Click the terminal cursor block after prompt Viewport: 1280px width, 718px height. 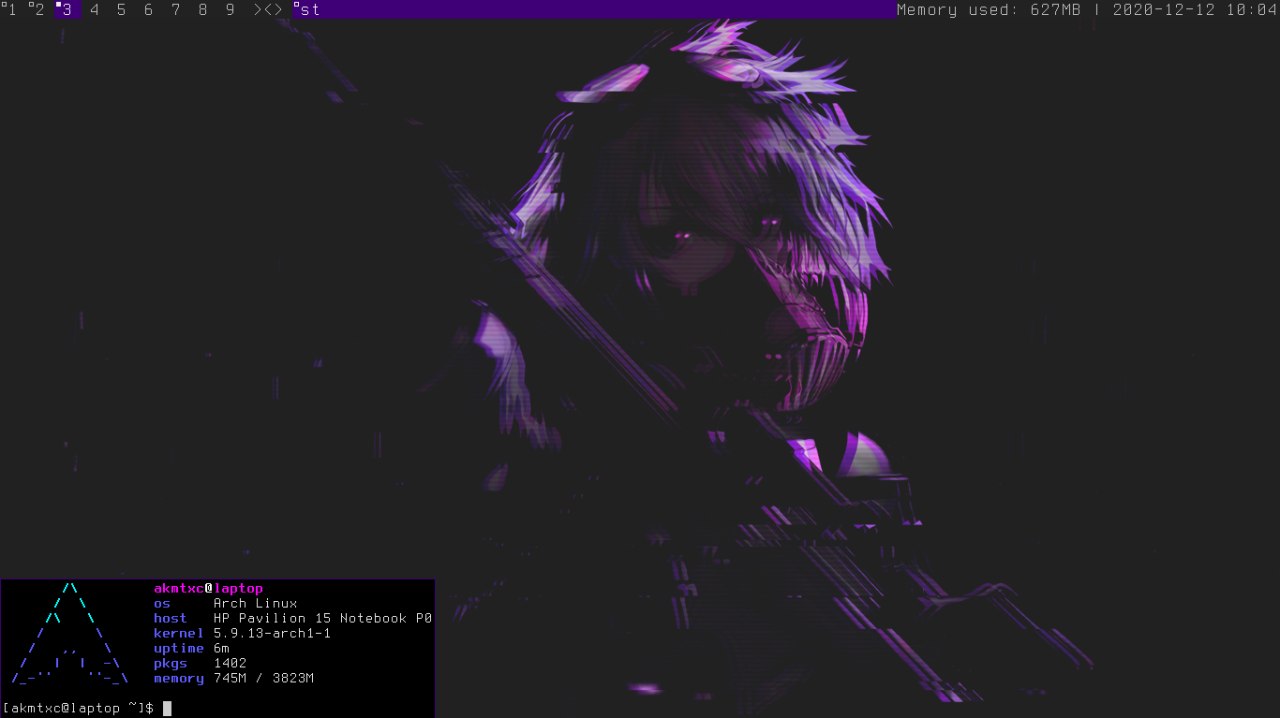tap(167, 708)
